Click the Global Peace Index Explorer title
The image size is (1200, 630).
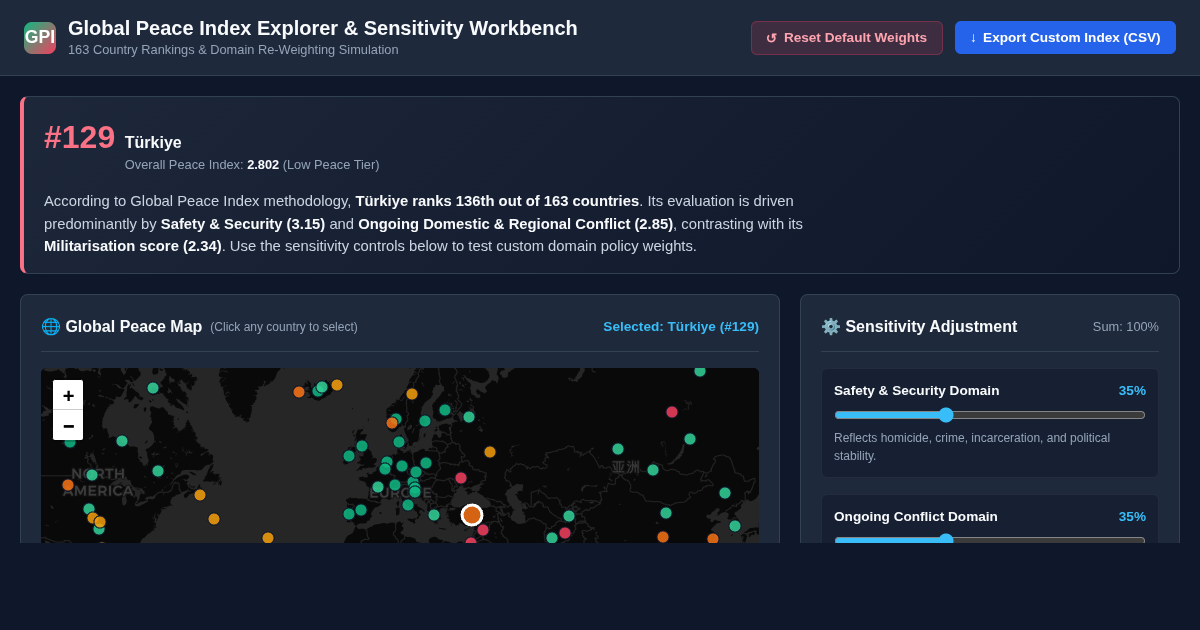coord(323,28)
